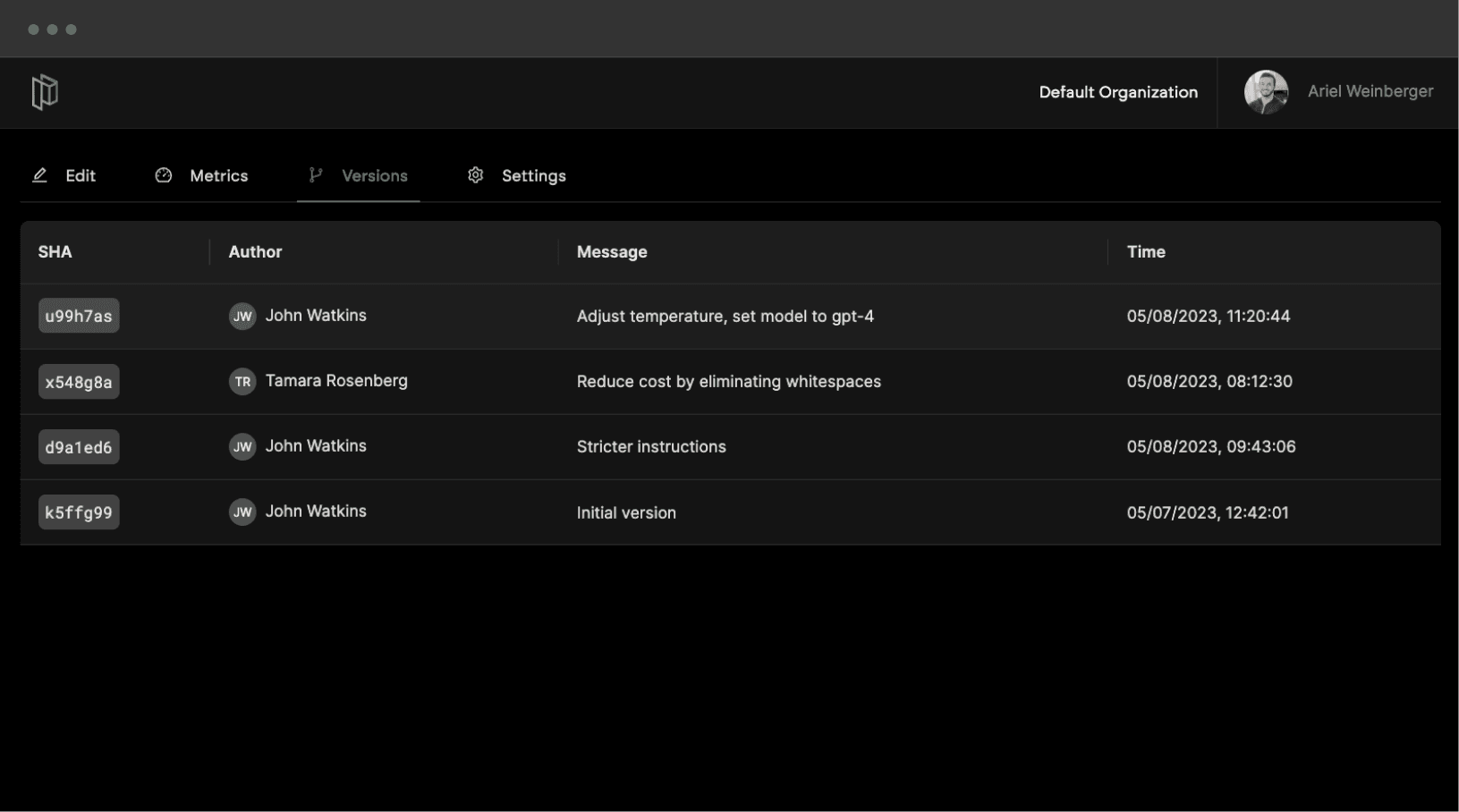Click Ariel Weinberger's profile photo
Viewport: 1459px width, 812px height.
tap(1266, 92)
